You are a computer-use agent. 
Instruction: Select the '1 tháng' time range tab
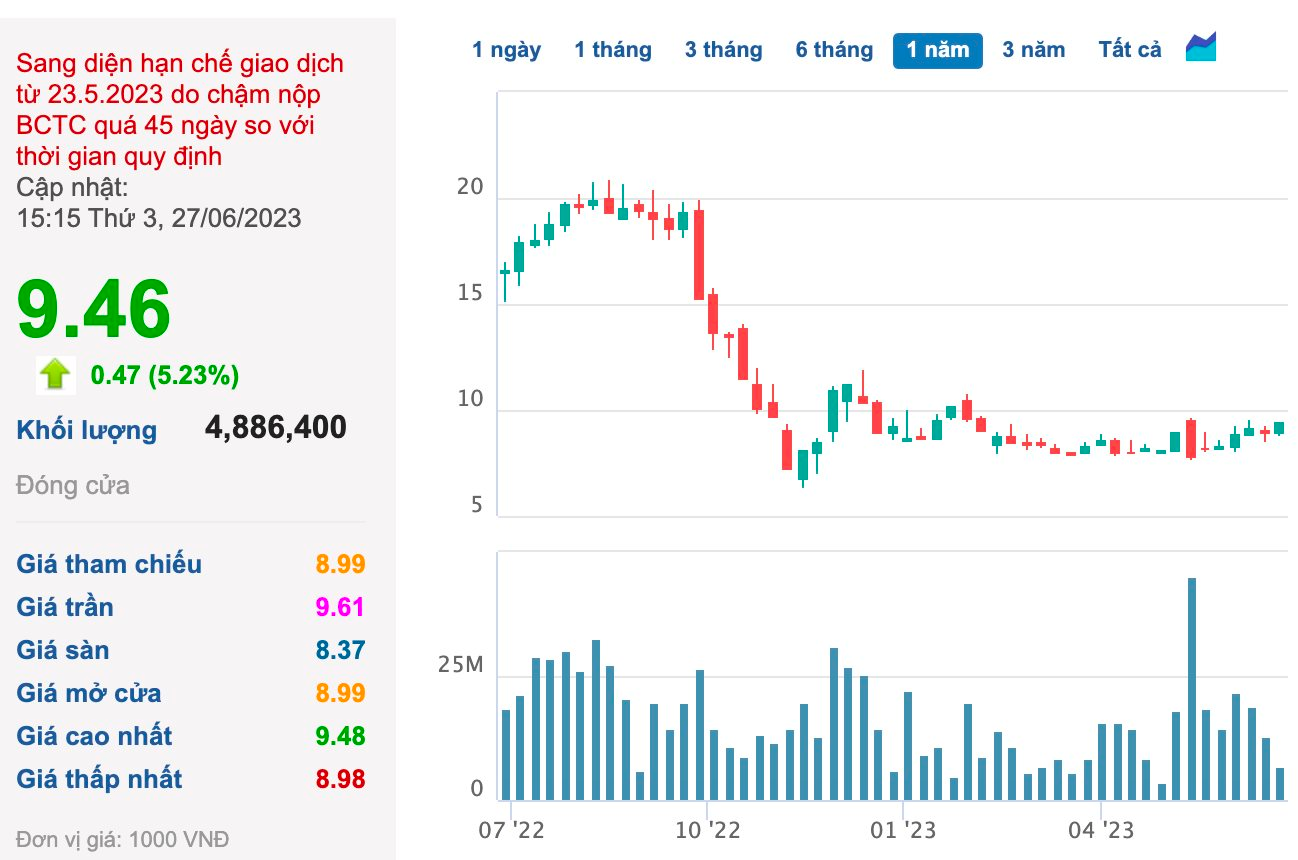pos(613,50)
